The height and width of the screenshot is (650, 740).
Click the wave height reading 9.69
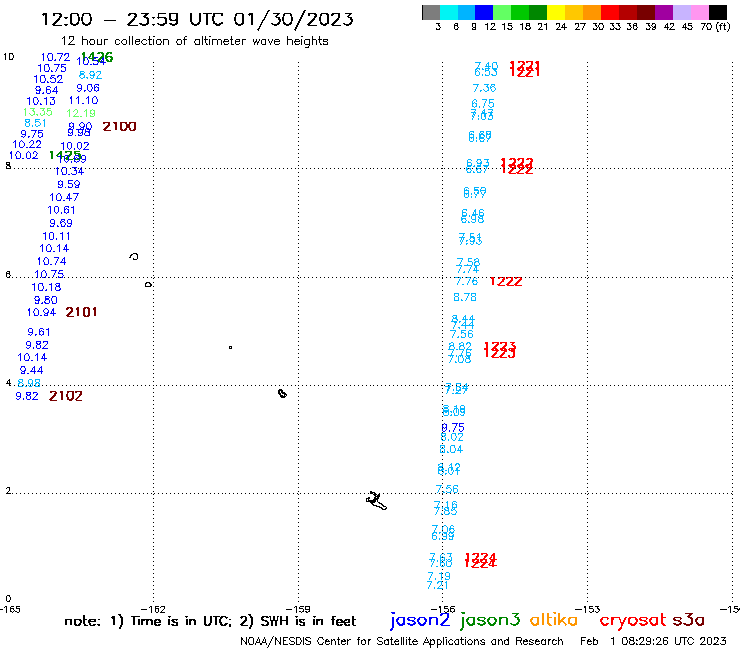[x=61, y=223]
